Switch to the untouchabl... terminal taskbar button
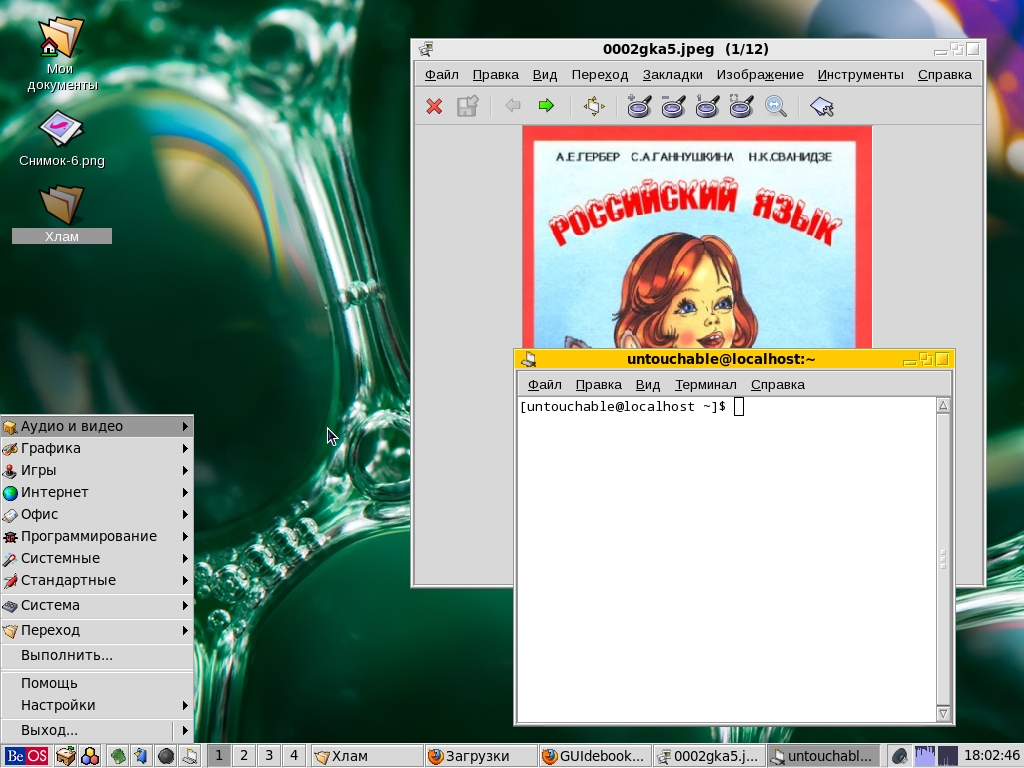The width and height of the screenshot is (1024, 768). pos(824,756)
